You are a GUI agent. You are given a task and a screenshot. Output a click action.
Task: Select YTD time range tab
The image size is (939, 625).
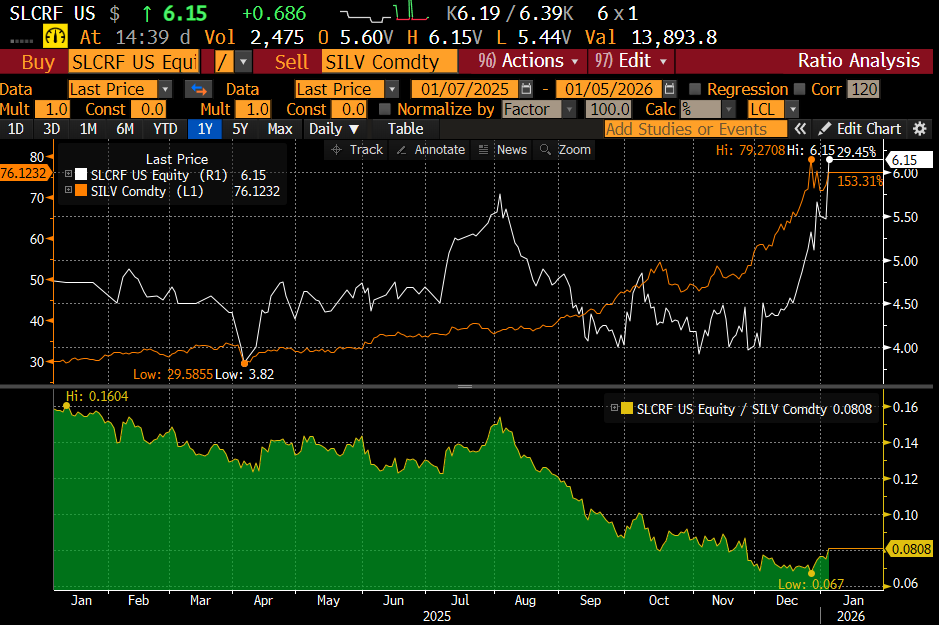(x=165, y=129)
